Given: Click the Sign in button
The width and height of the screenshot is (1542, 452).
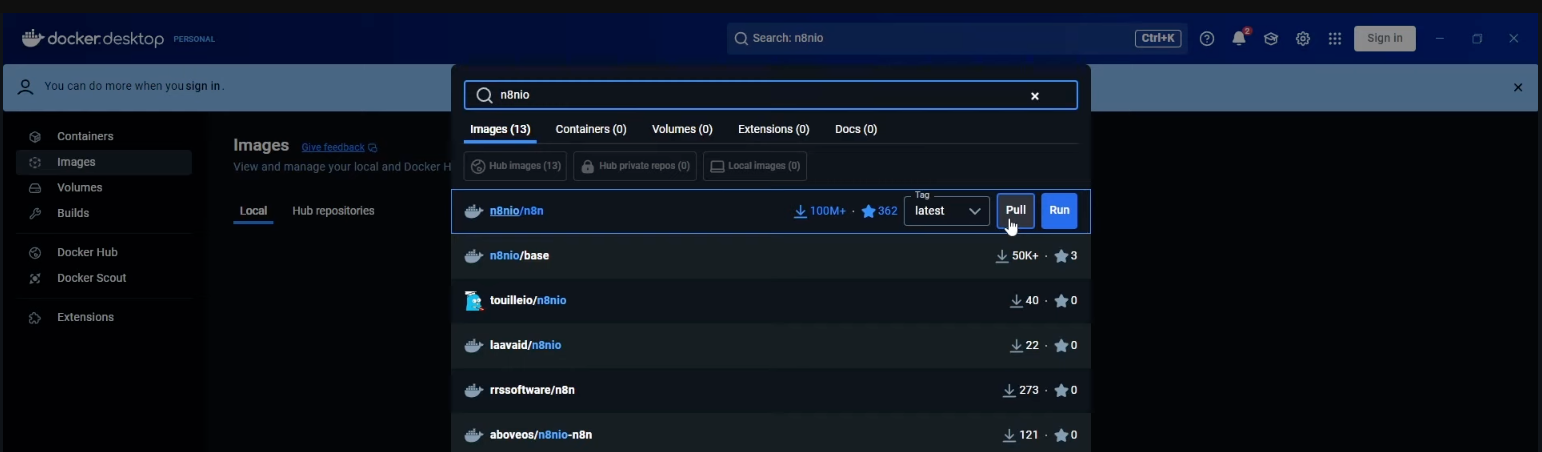Looking at the screenshot, I should pos(1384,39).
